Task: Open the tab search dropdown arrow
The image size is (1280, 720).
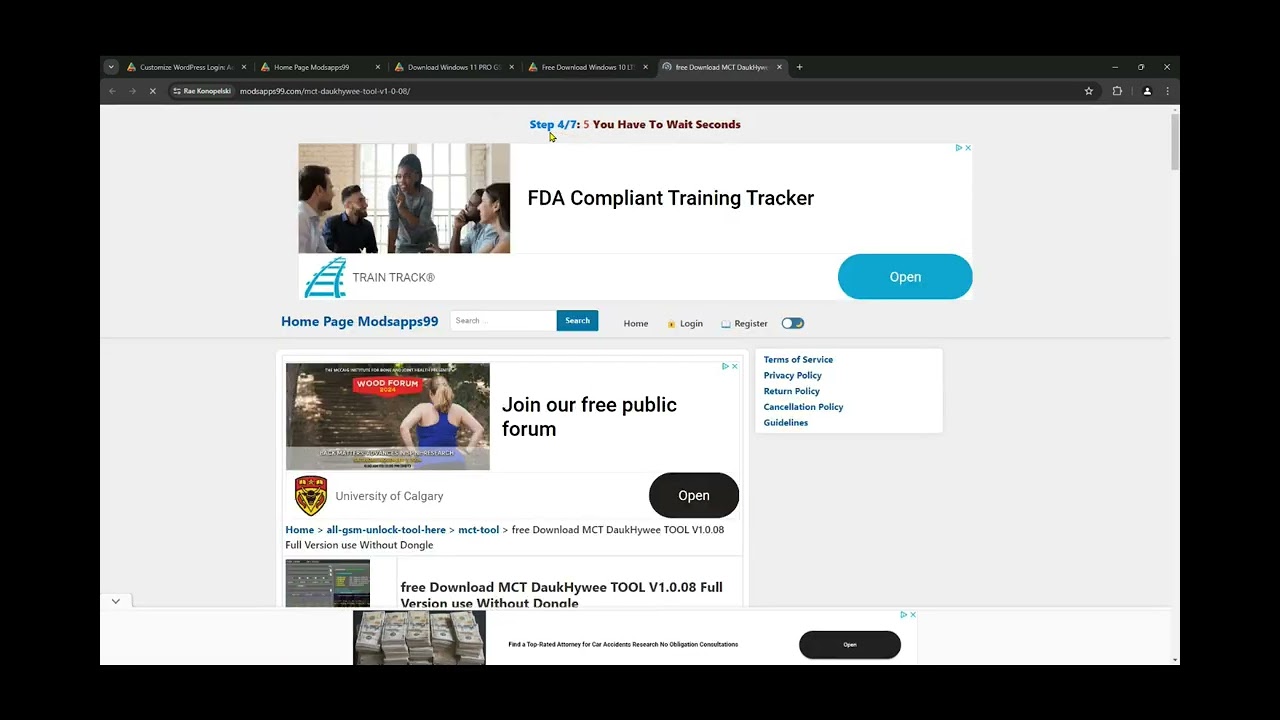Action: coord(111,67)
